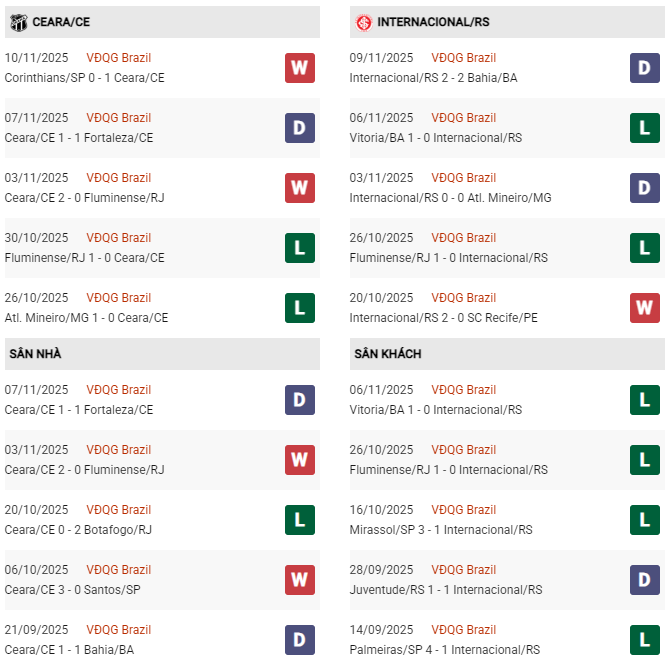Click the D badge for Internacional/RS 2 - 2 Bahia/BA
This screenshot has height=666, width=667.
(x=645, y=68)
